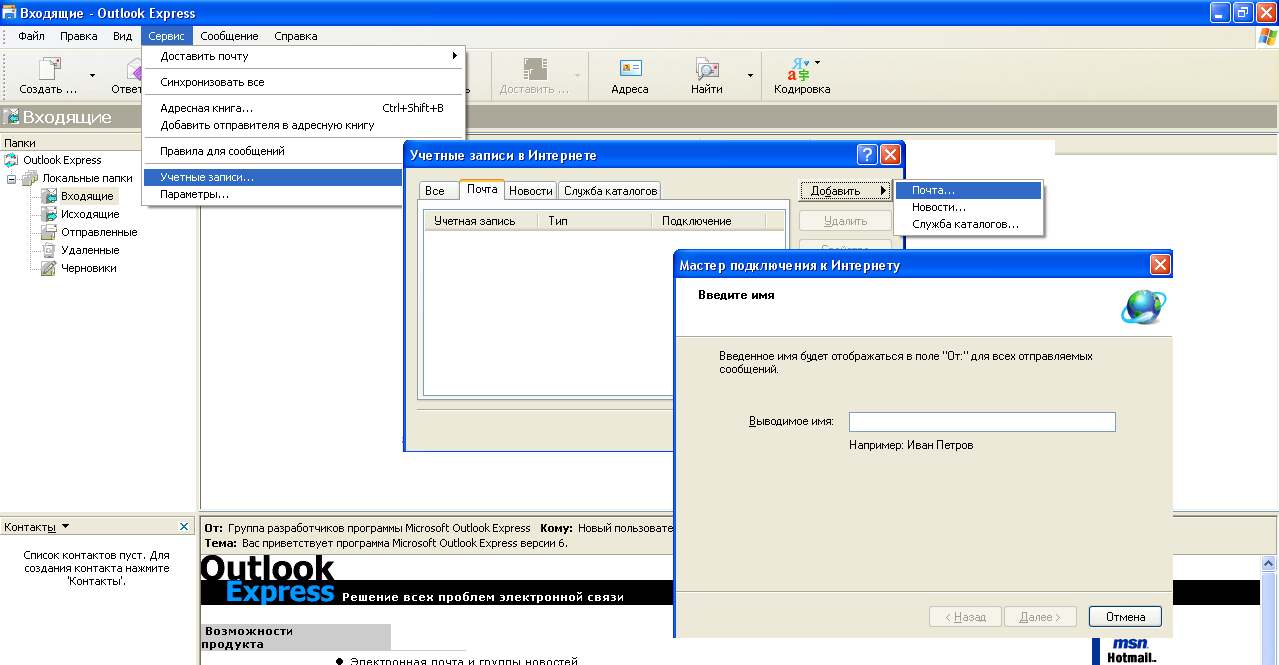Click the scroll-up arrow of the preview pane

1270,563
